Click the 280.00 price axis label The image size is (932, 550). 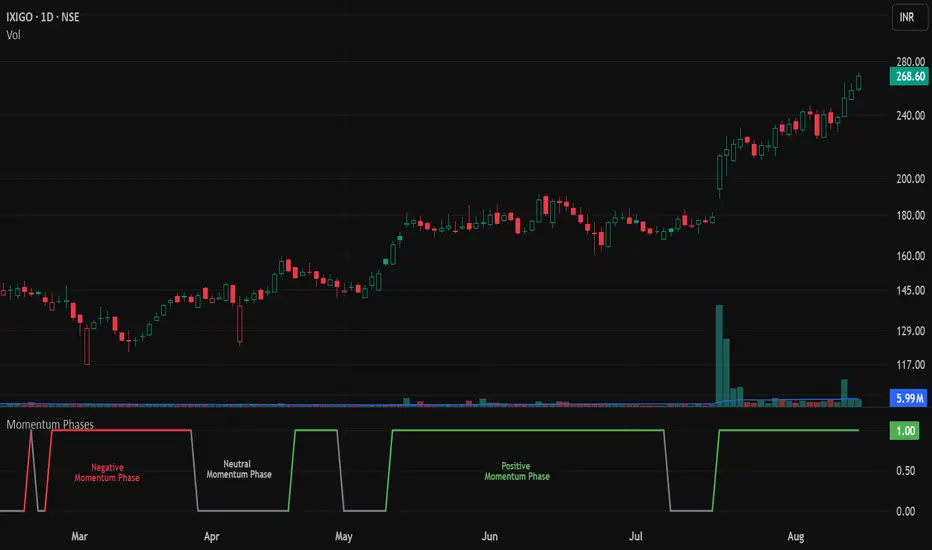[910, 61]
